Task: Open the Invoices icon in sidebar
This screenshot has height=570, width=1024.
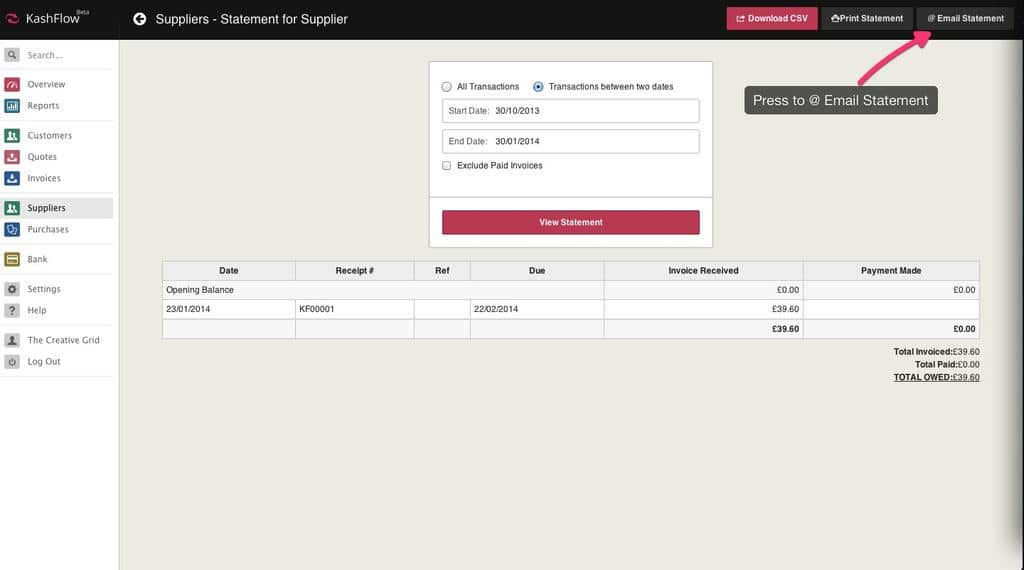Action: pos(12,178)
